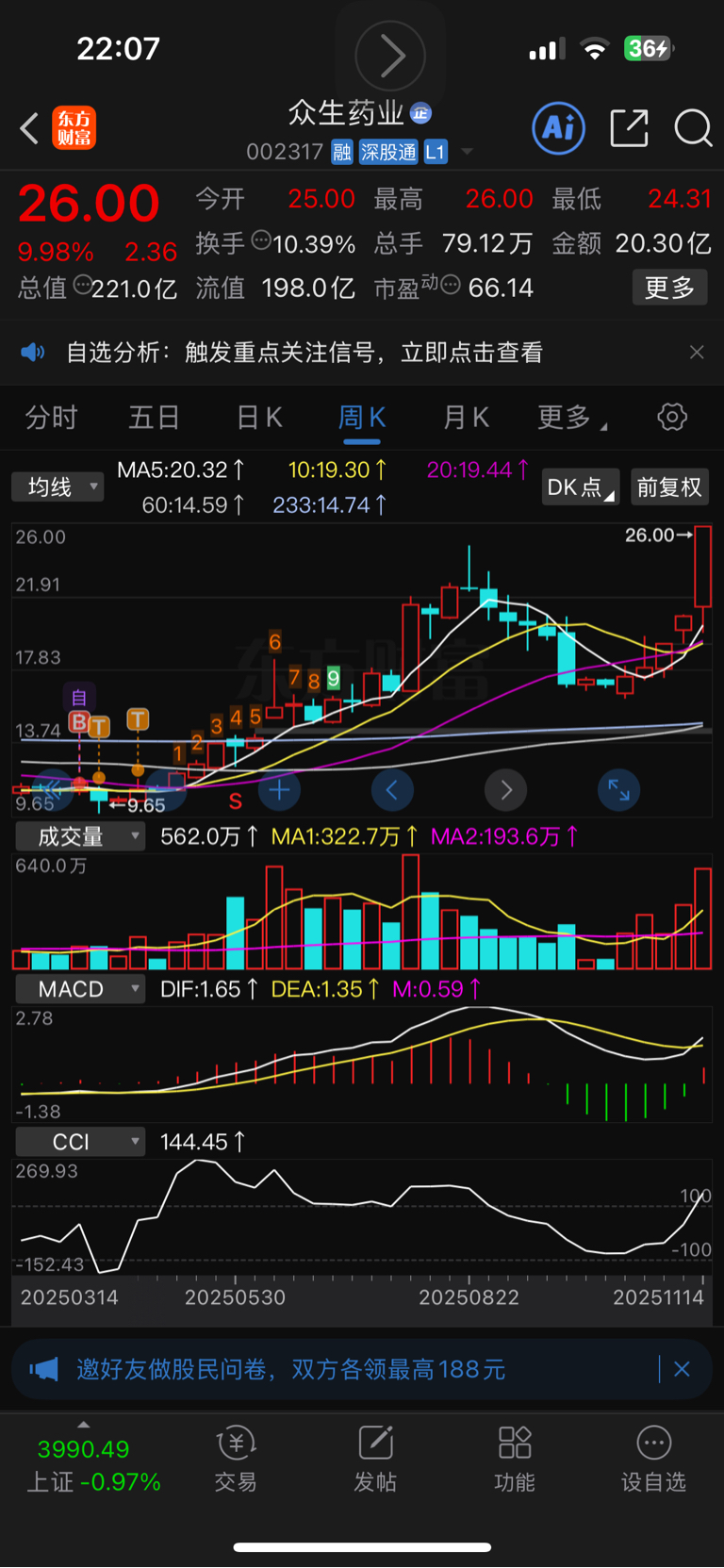Switch to 分时 tab
Screen dimensions: 724x1568
point(51,417)
